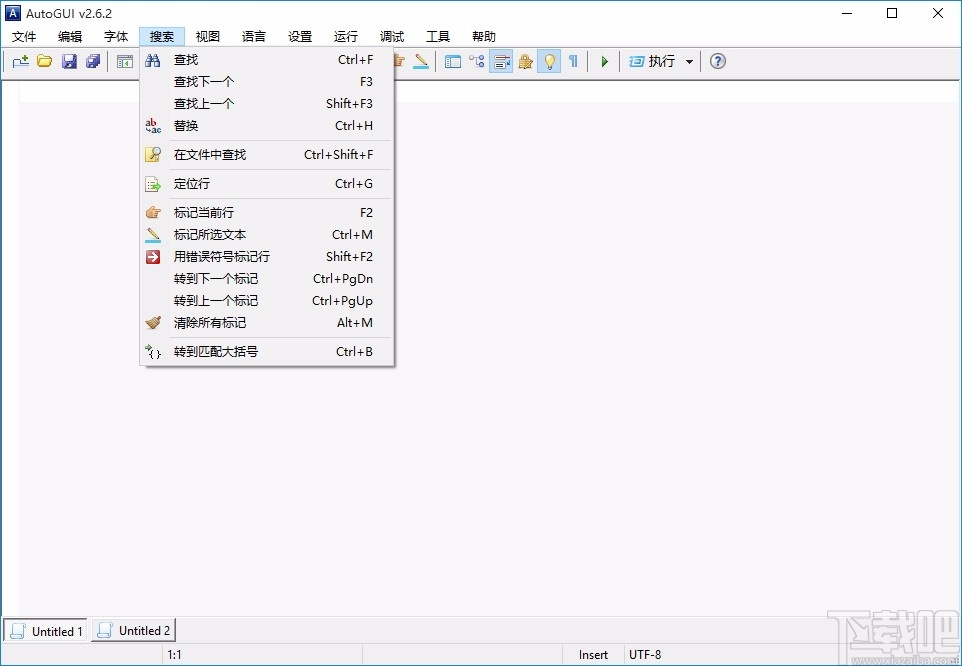This screenshot has width=962, height=666.
Task: Save the current document with the floppy icon
Action: (68, 61)
